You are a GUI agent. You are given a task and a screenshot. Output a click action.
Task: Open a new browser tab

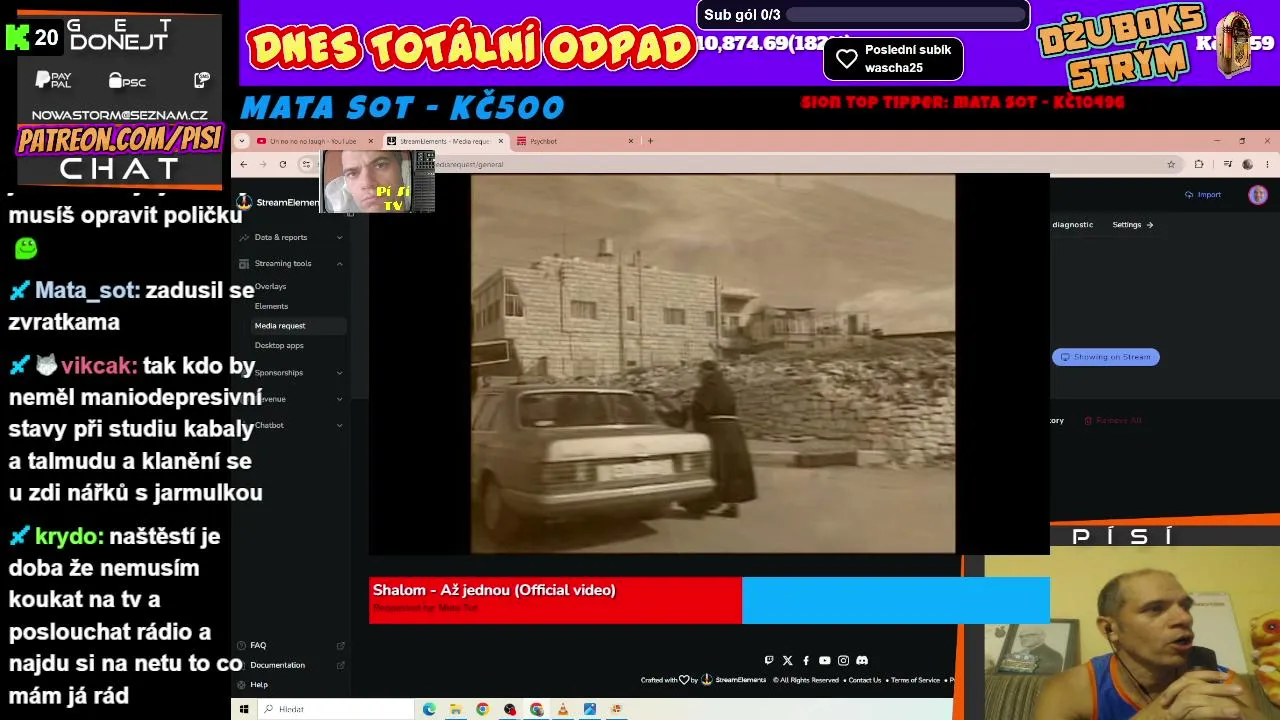(x=650, y=141)
